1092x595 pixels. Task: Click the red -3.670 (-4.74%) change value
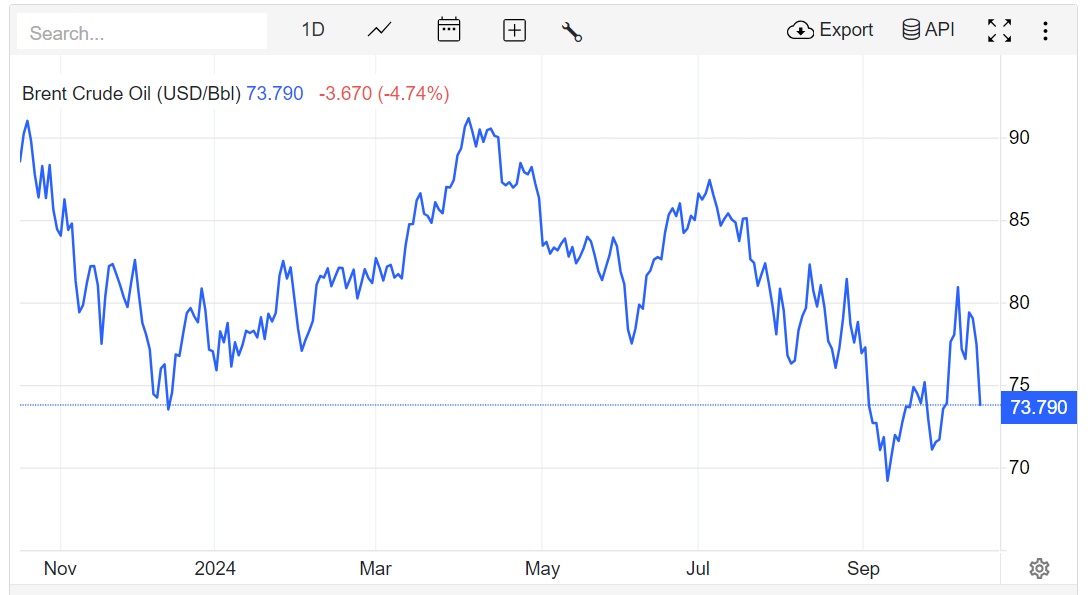coord(384,93)
